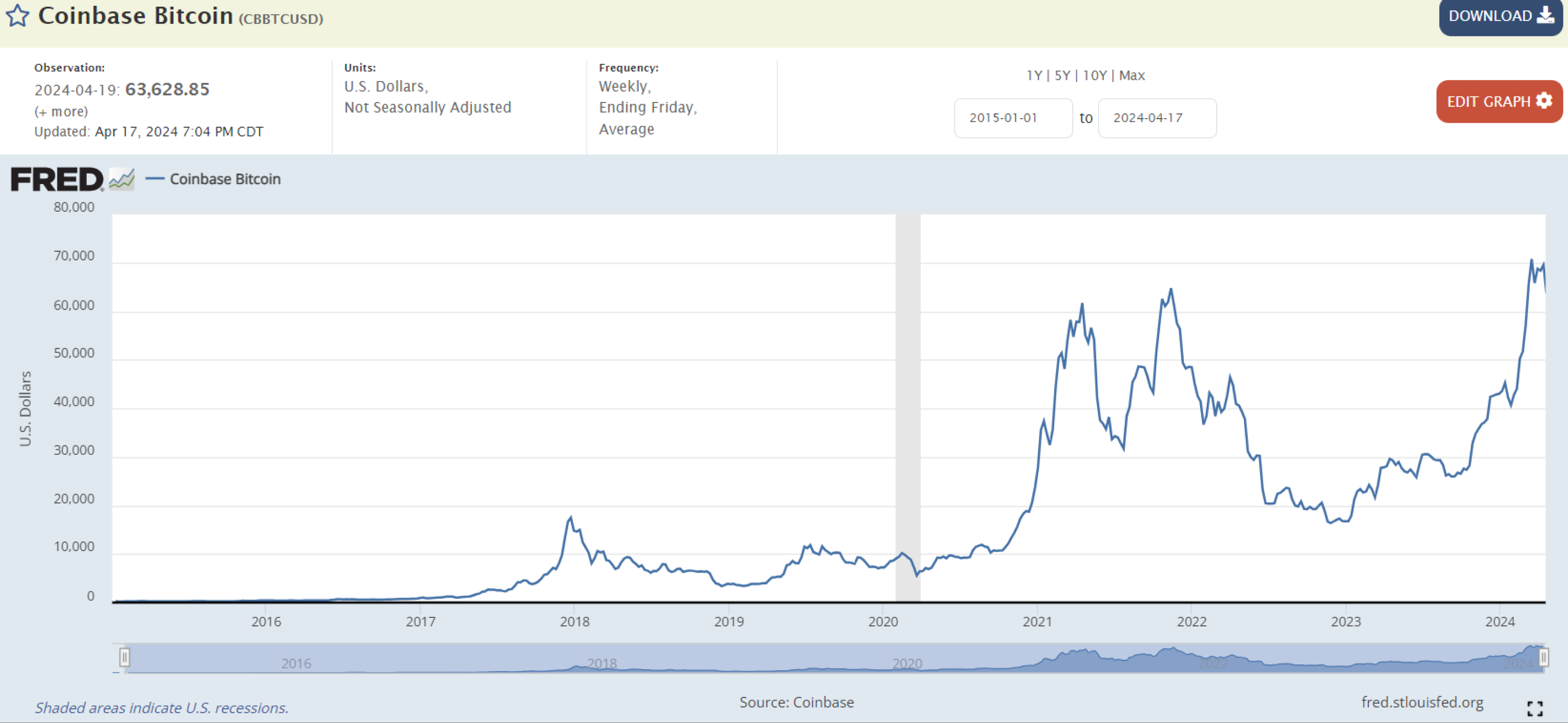Click the end date field 2024-04-17
Viewport: 1568px width, 723px height.
pos(1157,118)
